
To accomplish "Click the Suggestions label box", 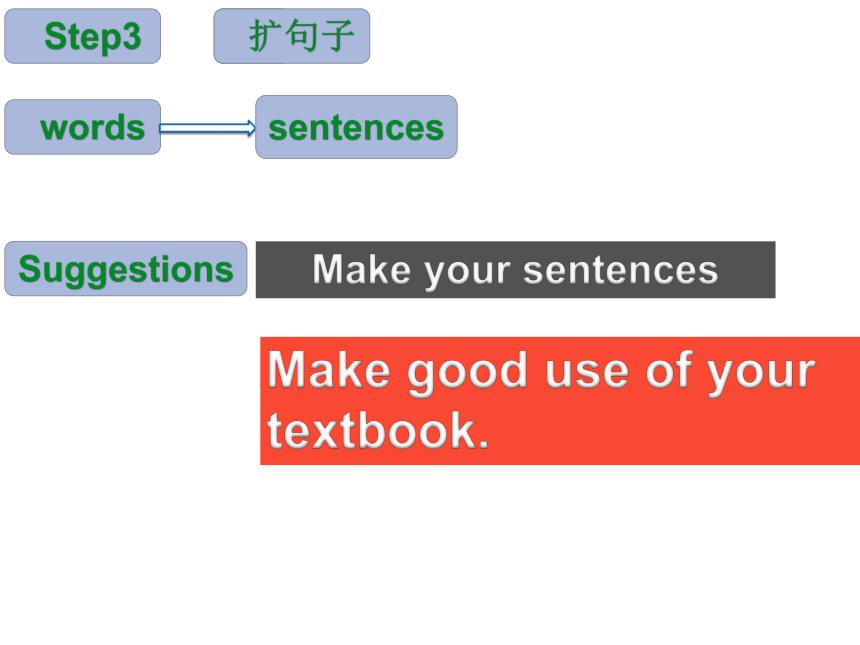I will click(x=126, y=269).
